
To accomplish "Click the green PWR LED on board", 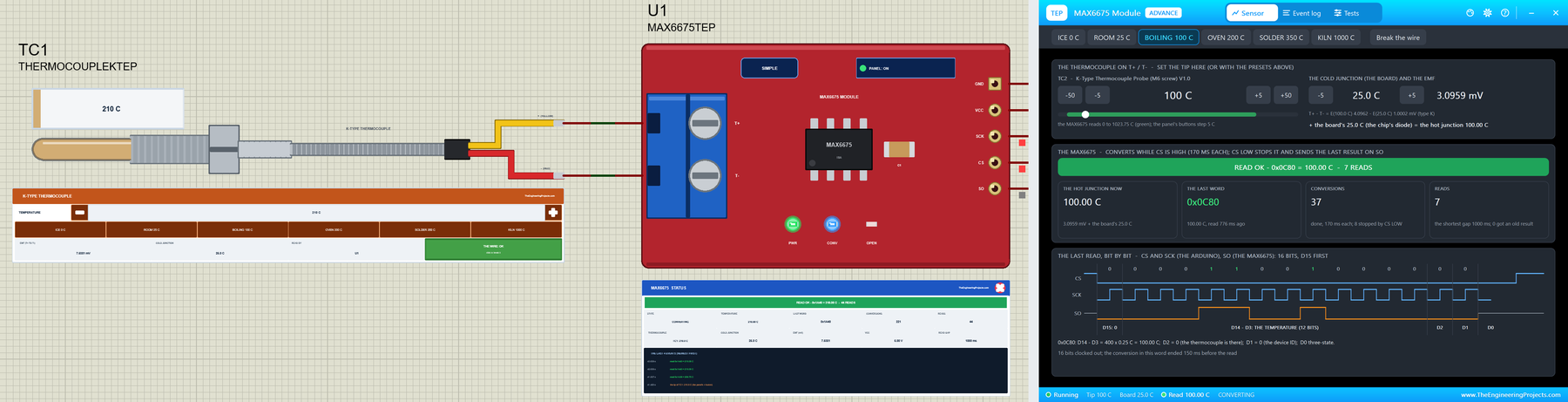I will click(793, 224).
